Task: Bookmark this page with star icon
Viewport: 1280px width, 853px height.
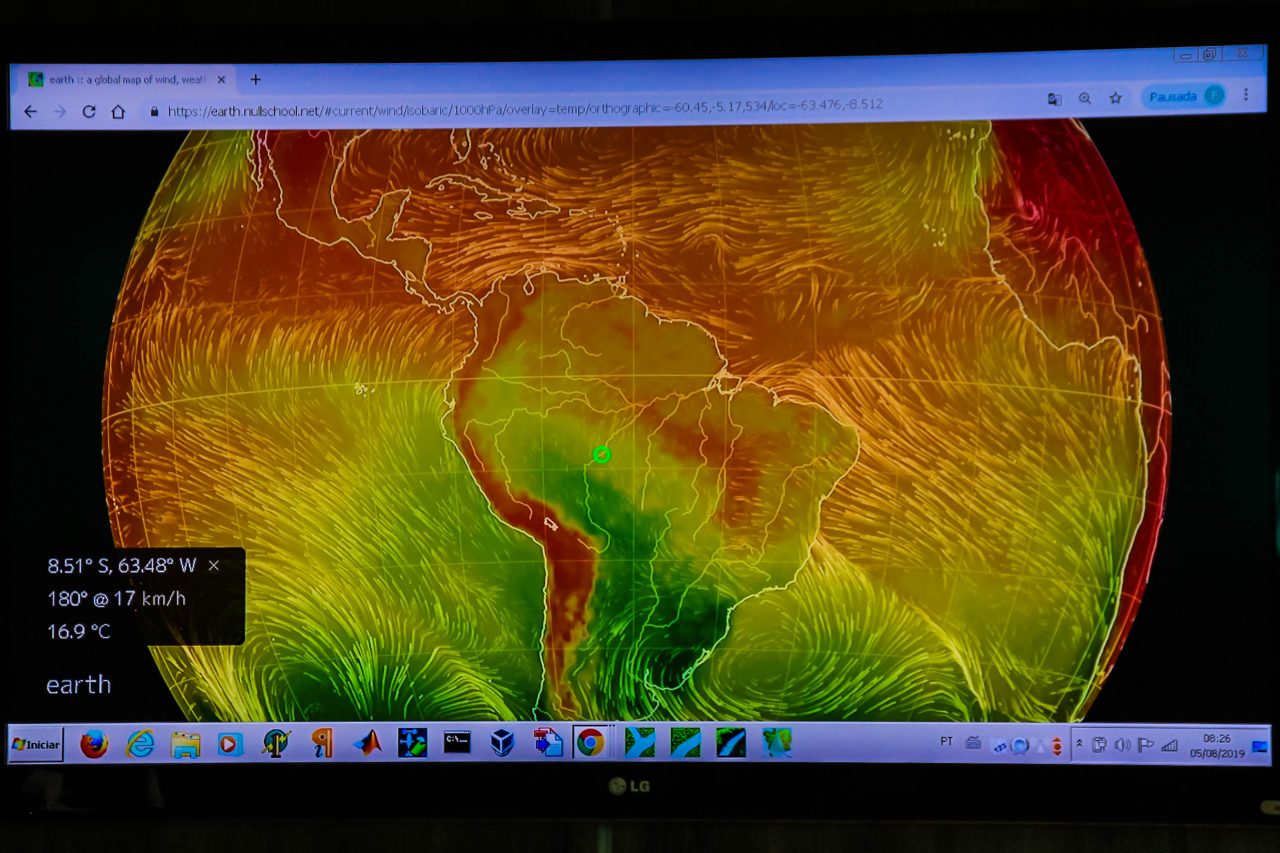Action: click(1115, 98)
